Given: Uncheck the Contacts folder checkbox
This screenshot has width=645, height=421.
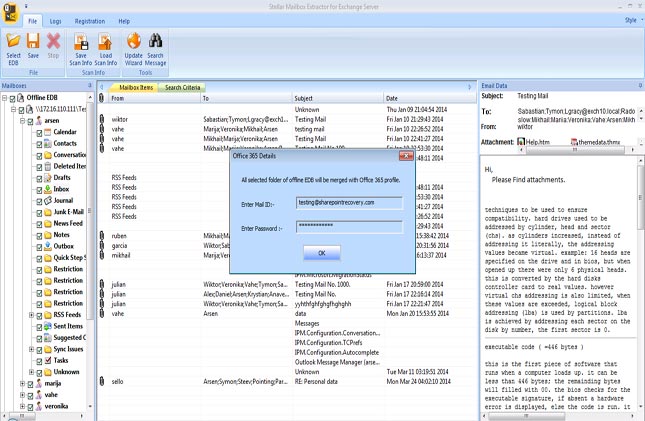Looking at the screenshot, I should 39,144.
